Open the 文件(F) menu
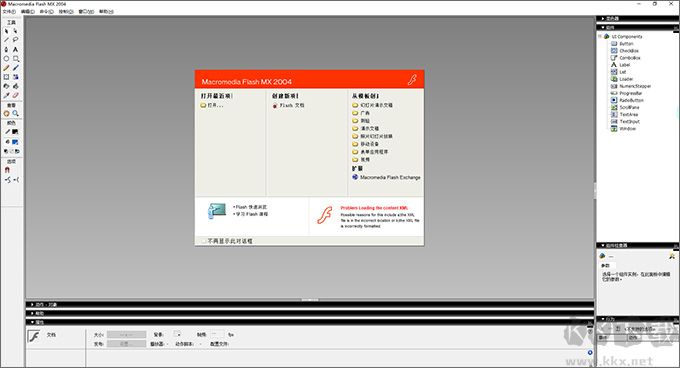The width and height of the screenshot is (680, 368). (9, 12)
